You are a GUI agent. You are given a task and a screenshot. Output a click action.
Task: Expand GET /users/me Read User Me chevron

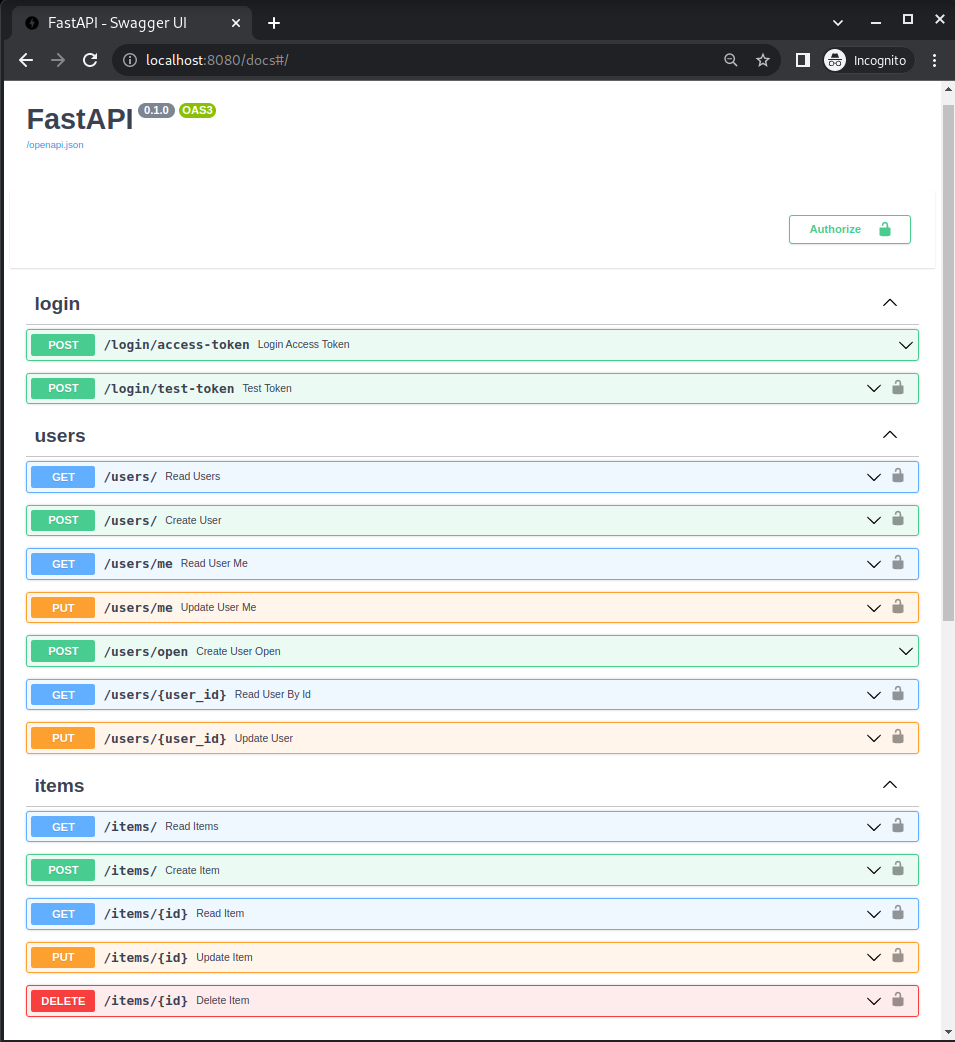(x=874, y=564)
